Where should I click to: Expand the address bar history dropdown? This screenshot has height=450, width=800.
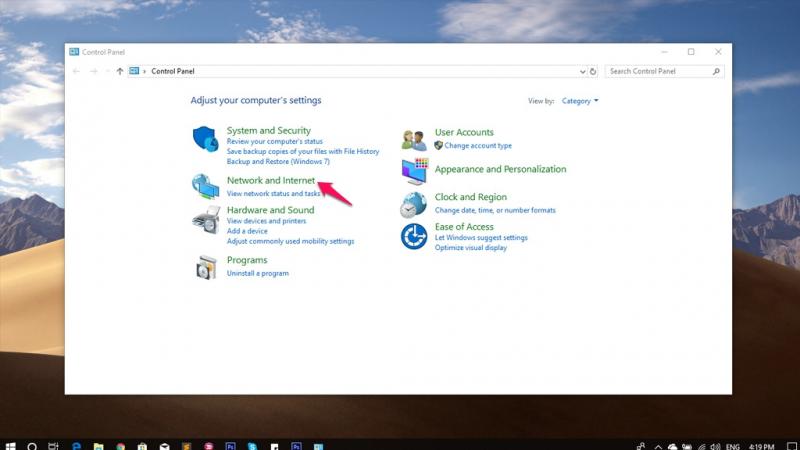click(x=583, y=72)
